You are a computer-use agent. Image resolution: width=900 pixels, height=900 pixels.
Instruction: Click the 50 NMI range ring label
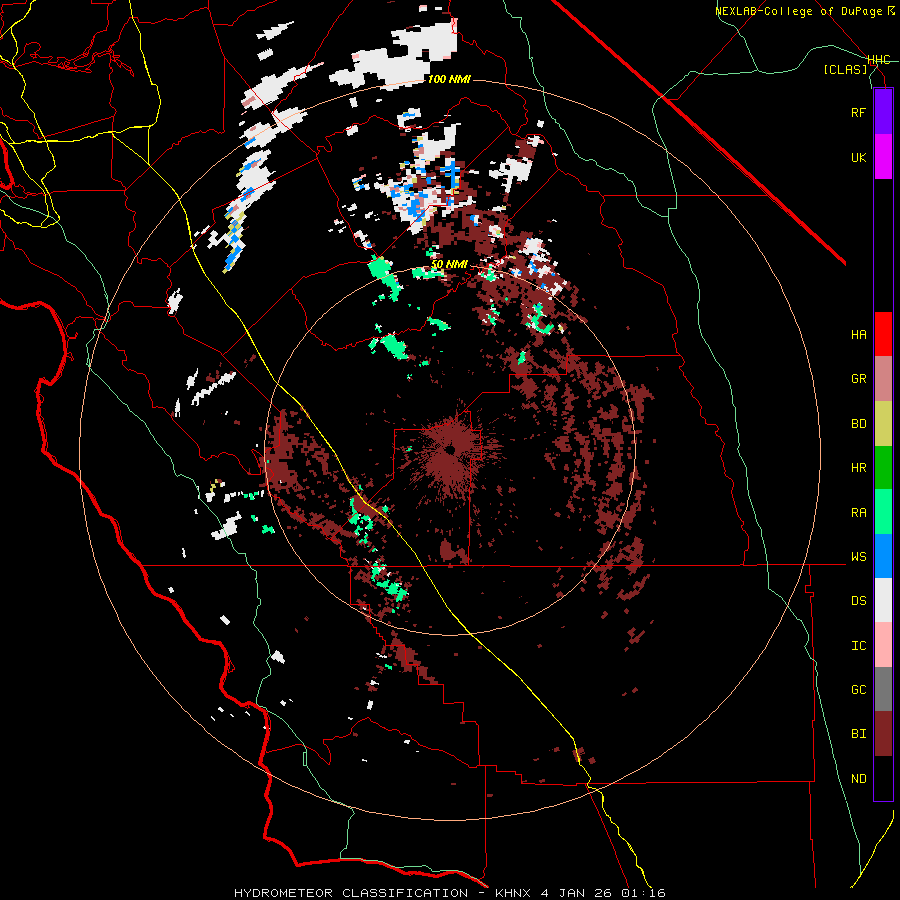pyautogui.click(x=449, y=265)
